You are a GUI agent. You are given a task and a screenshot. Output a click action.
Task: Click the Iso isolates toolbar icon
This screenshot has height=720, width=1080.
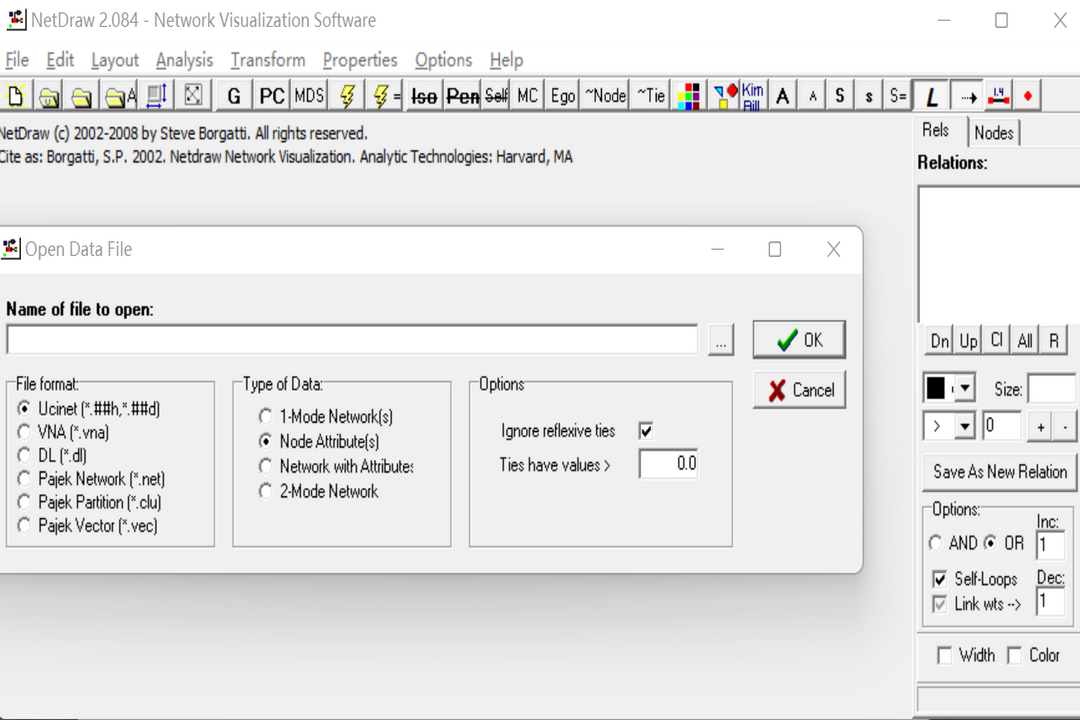coord(425,96)
